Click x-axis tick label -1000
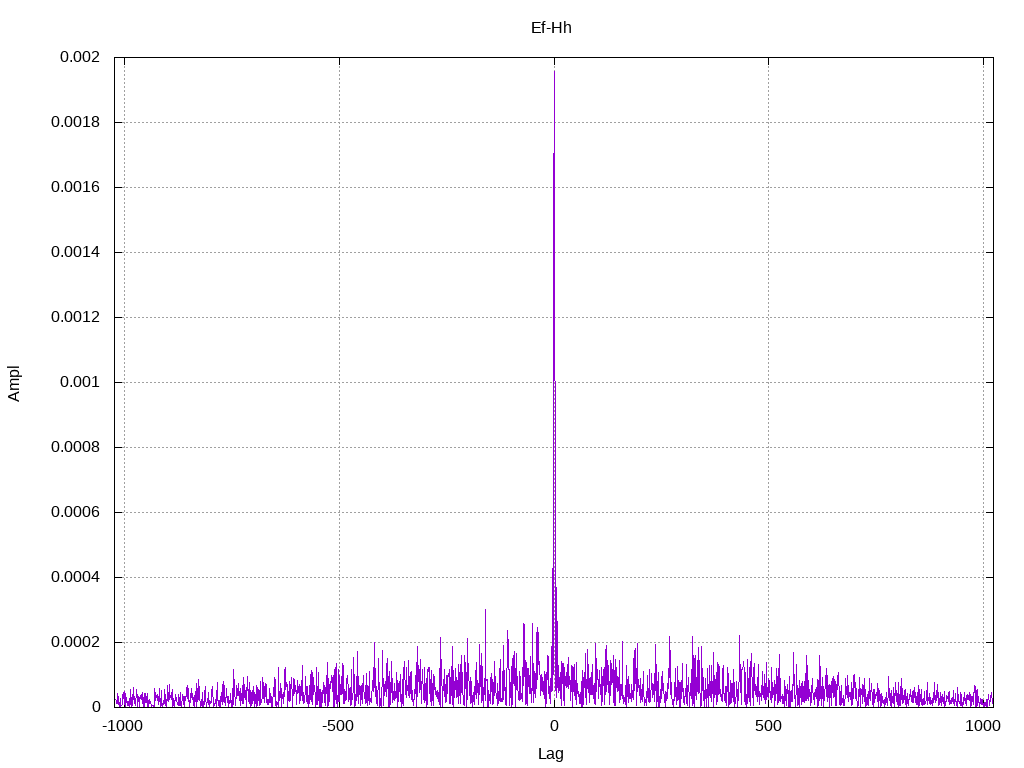This screenshot has width=1024, height=768. [x=123, y=726]
